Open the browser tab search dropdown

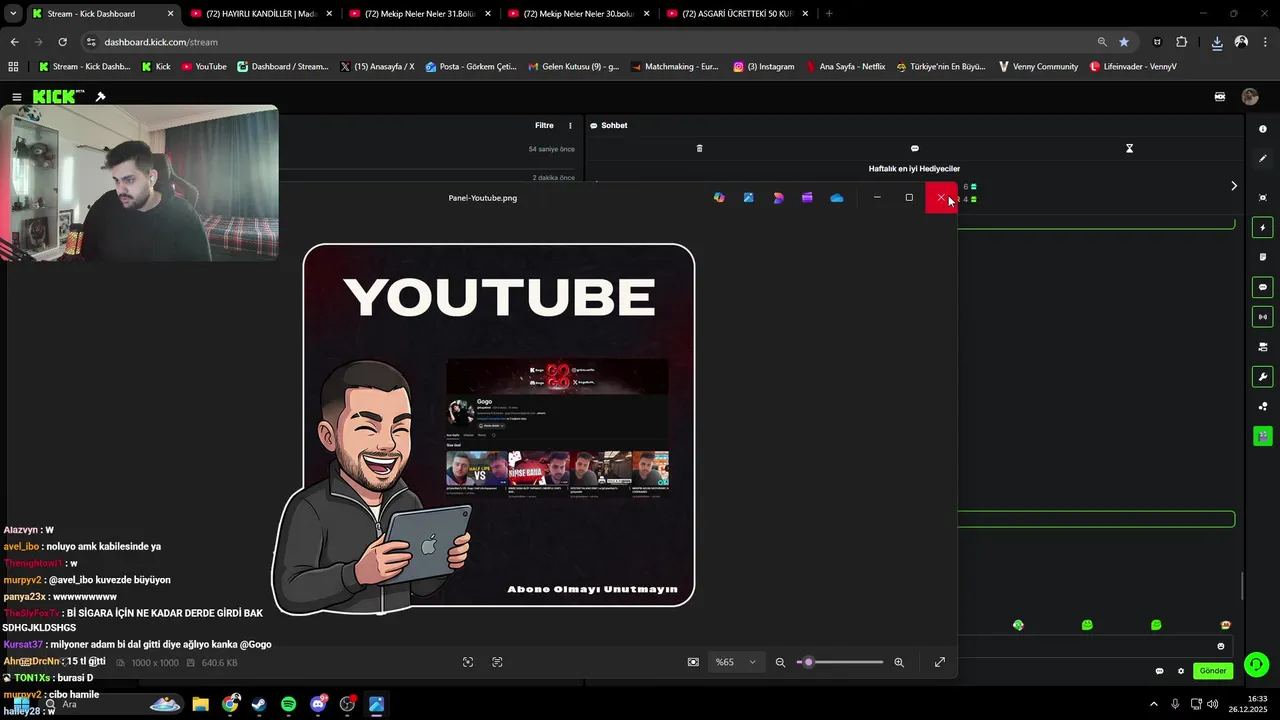click(x=13, y=14)
